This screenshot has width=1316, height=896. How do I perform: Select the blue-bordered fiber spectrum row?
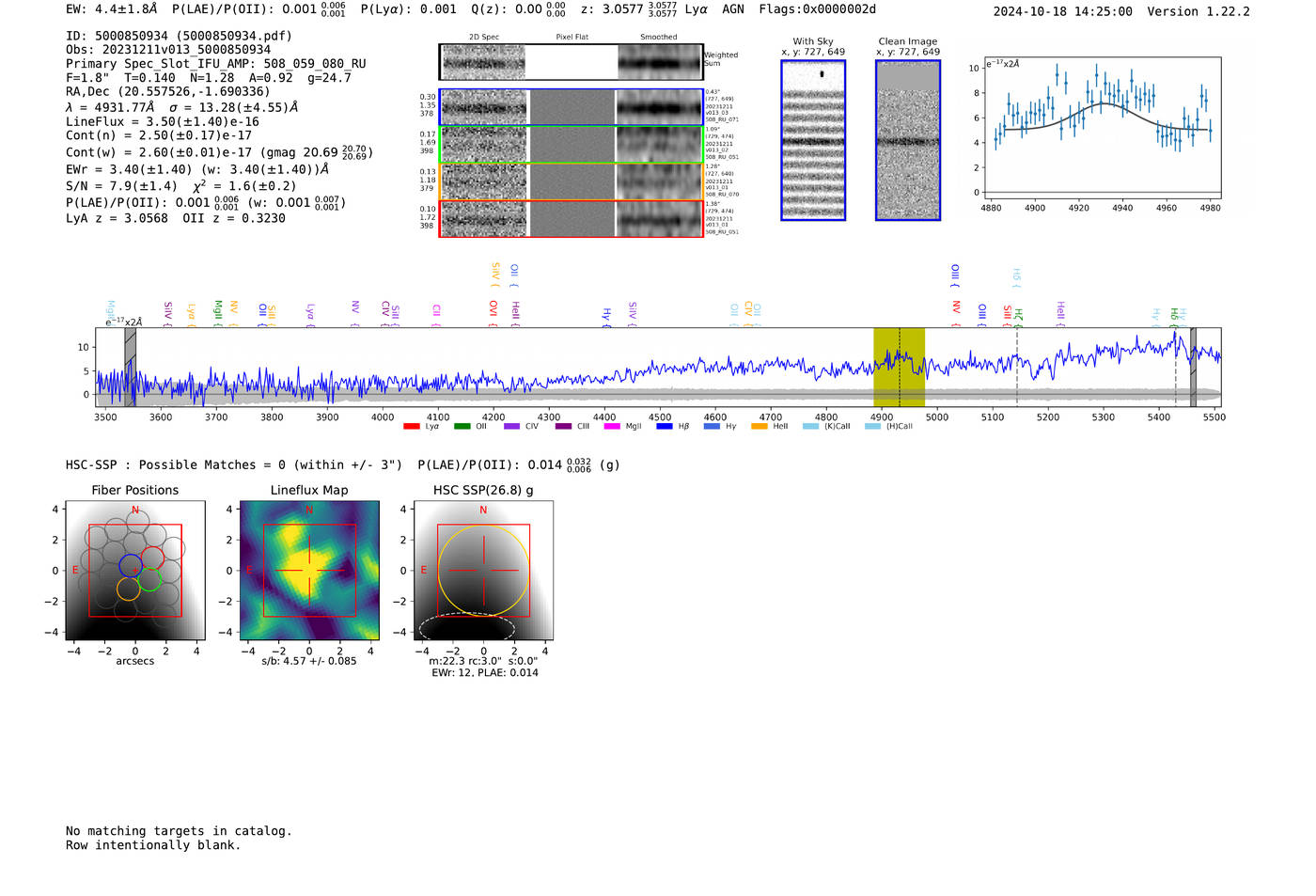tap(572, 107)
